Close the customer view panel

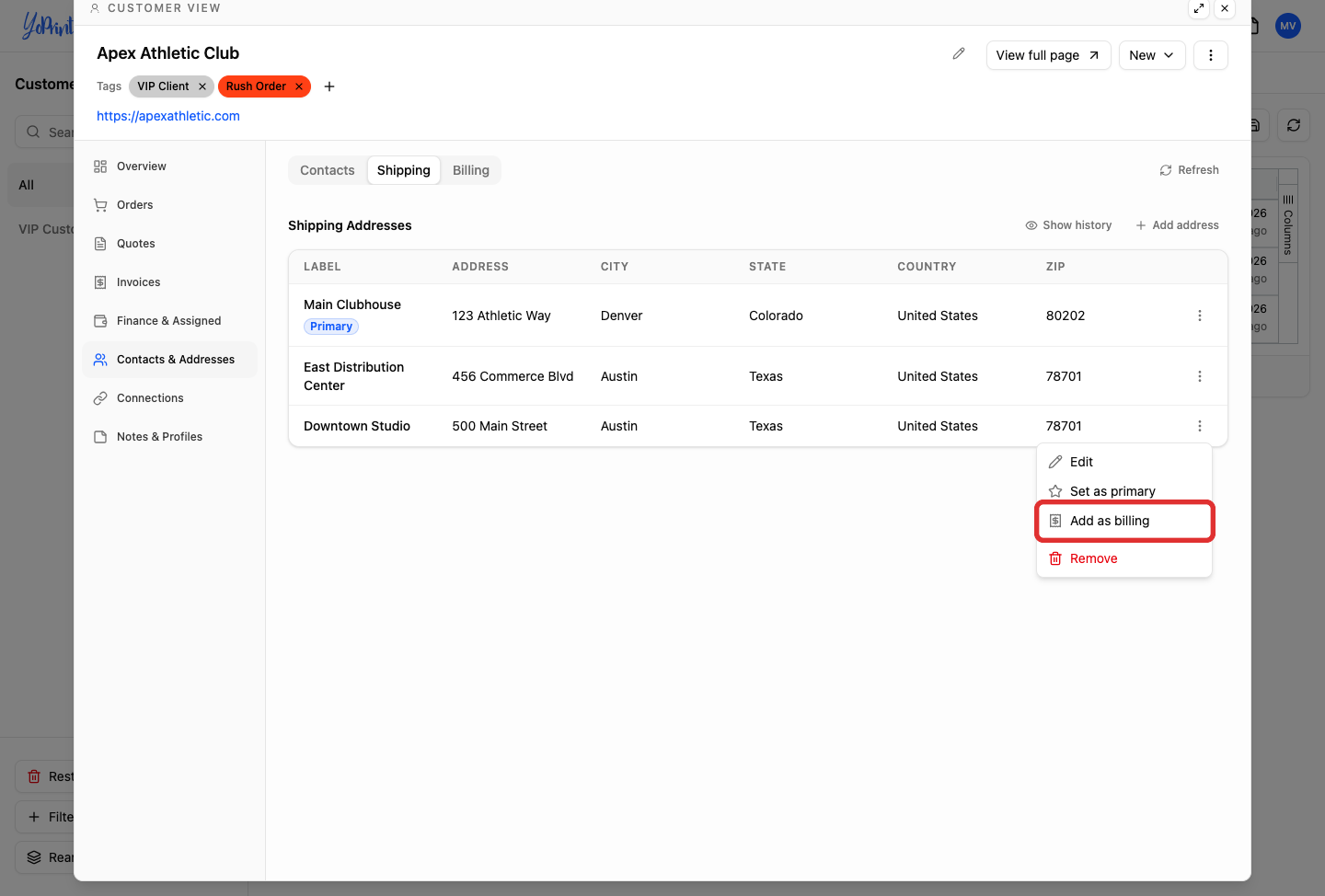click(1225, 8)
